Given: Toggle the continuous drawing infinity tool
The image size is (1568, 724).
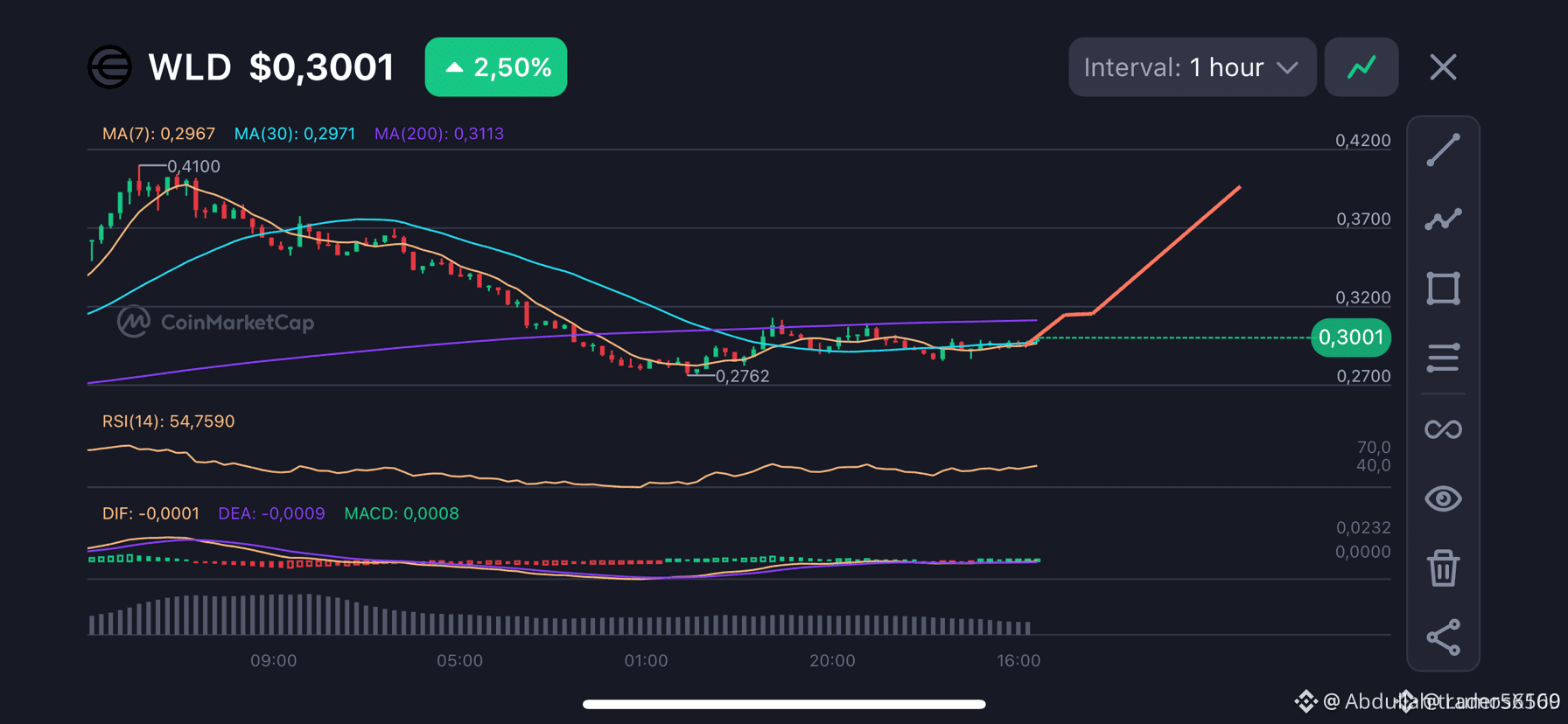Looking at the screenshot, I should (x=1443, y=429).
